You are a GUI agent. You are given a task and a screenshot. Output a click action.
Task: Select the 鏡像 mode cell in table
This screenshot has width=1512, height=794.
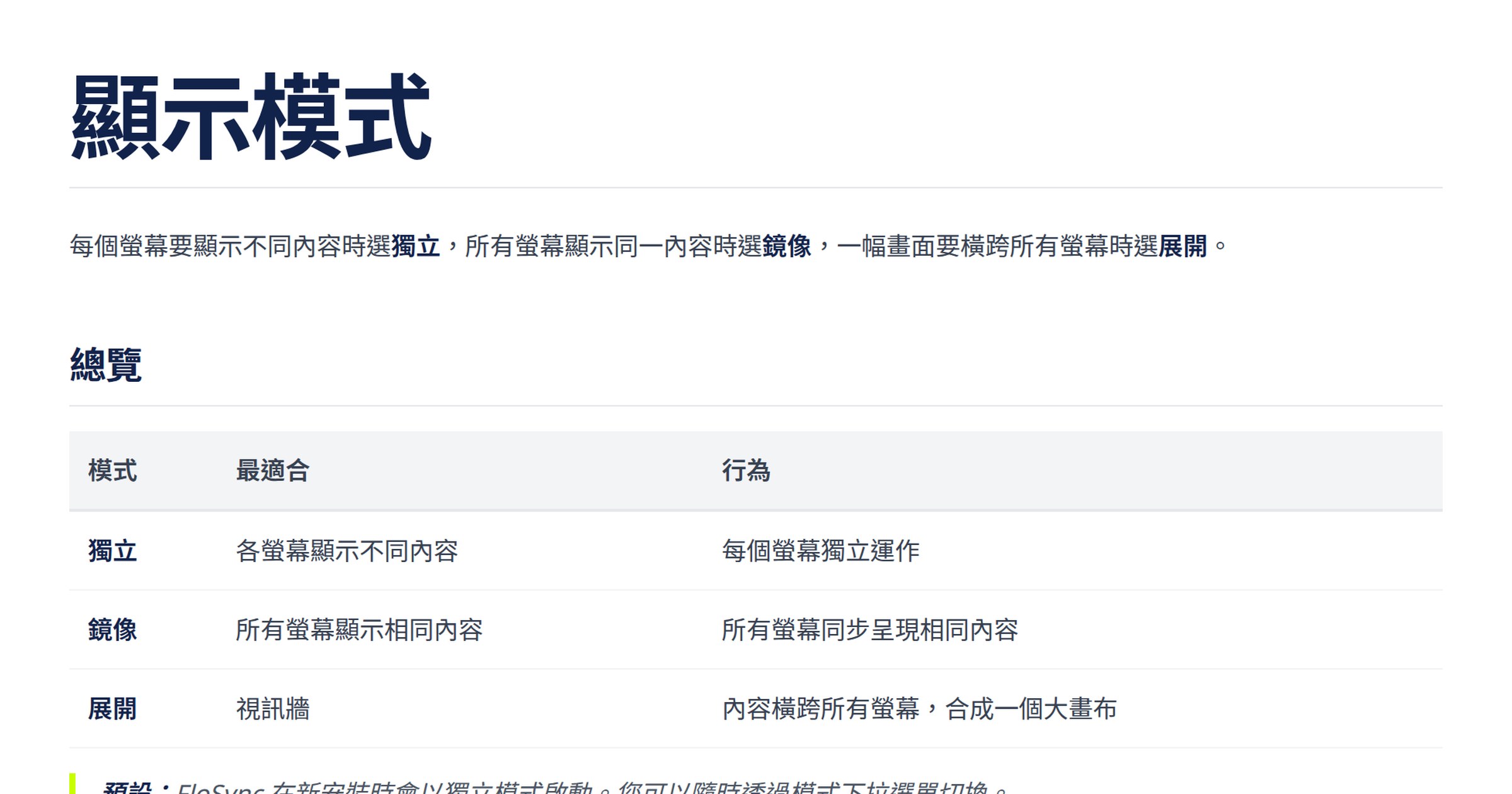coord(112,630)
